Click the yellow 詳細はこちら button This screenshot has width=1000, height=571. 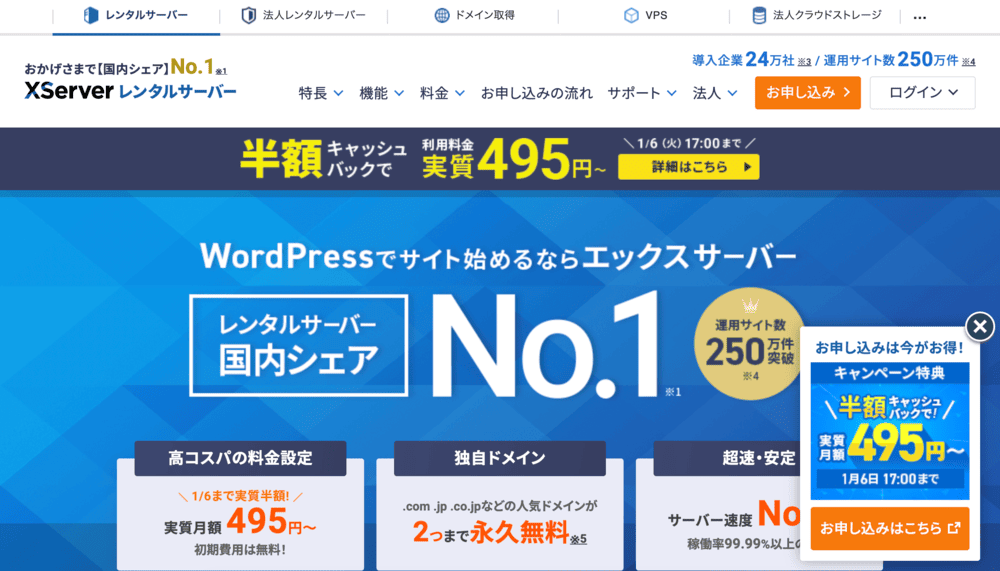coord(688,167)
